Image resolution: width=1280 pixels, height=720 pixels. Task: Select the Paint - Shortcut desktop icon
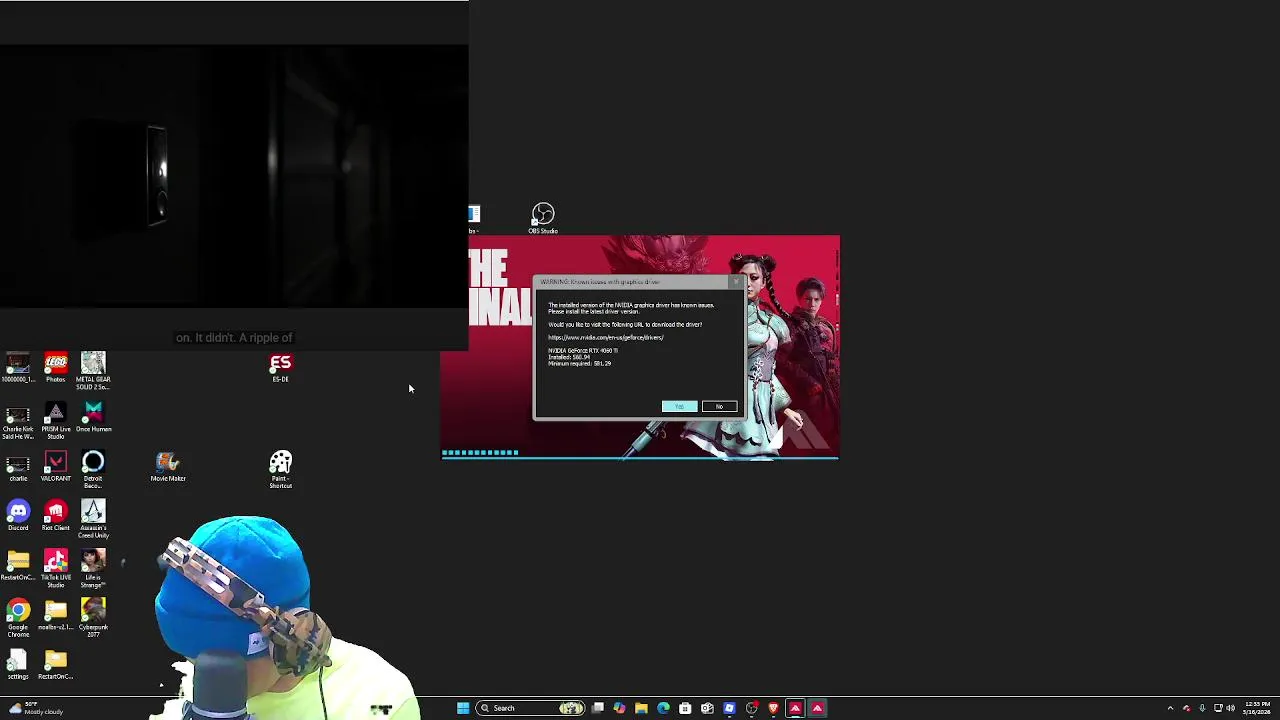point(280,470)
